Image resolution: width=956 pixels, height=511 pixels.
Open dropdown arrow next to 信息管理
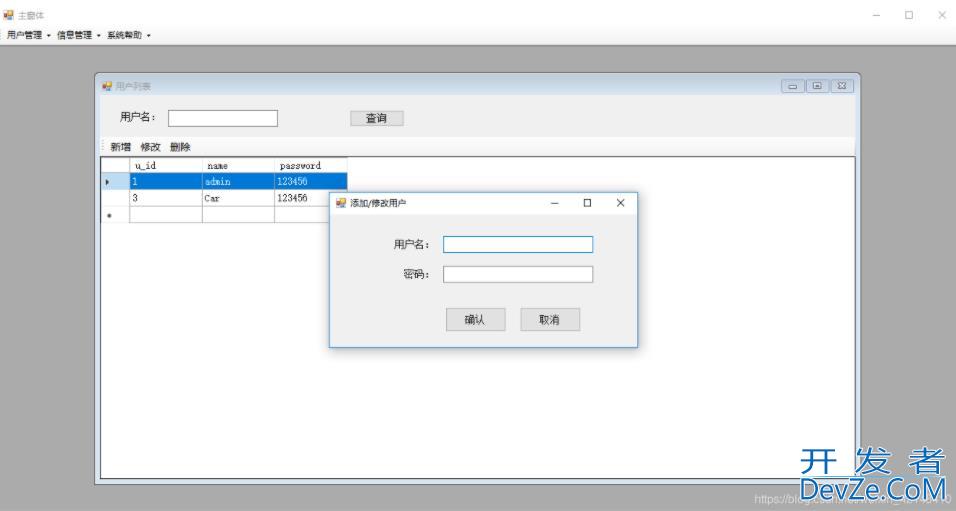[99, 36]
